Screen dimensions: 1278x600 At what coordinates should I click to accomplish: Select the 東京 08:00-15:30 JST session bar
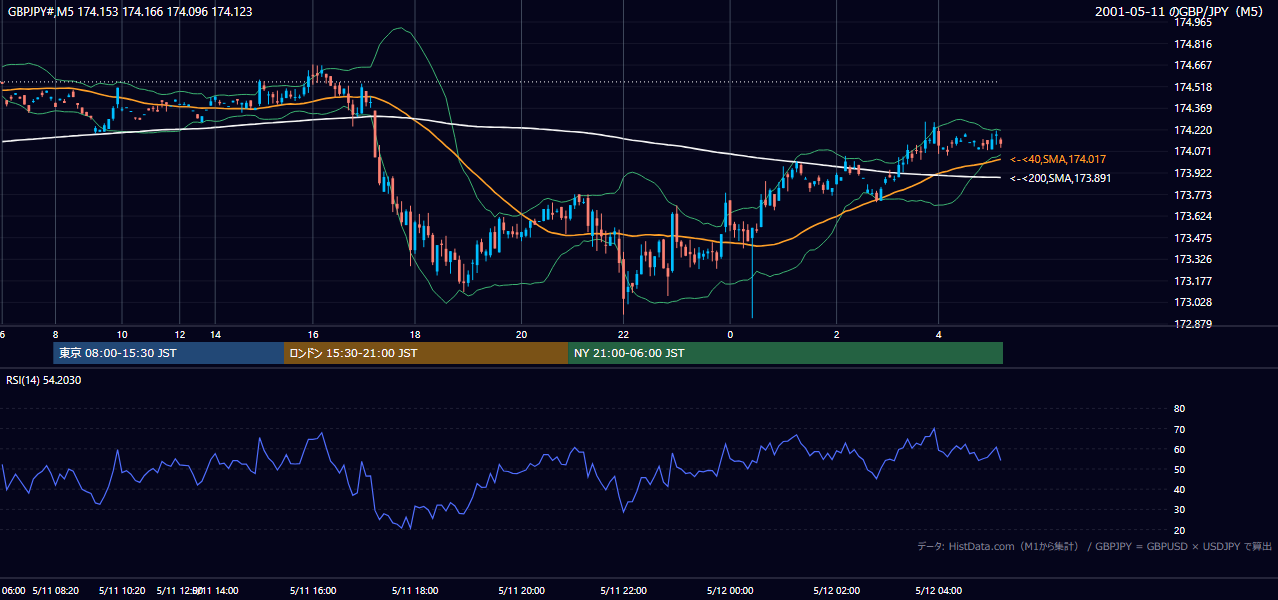pos(168,353)
